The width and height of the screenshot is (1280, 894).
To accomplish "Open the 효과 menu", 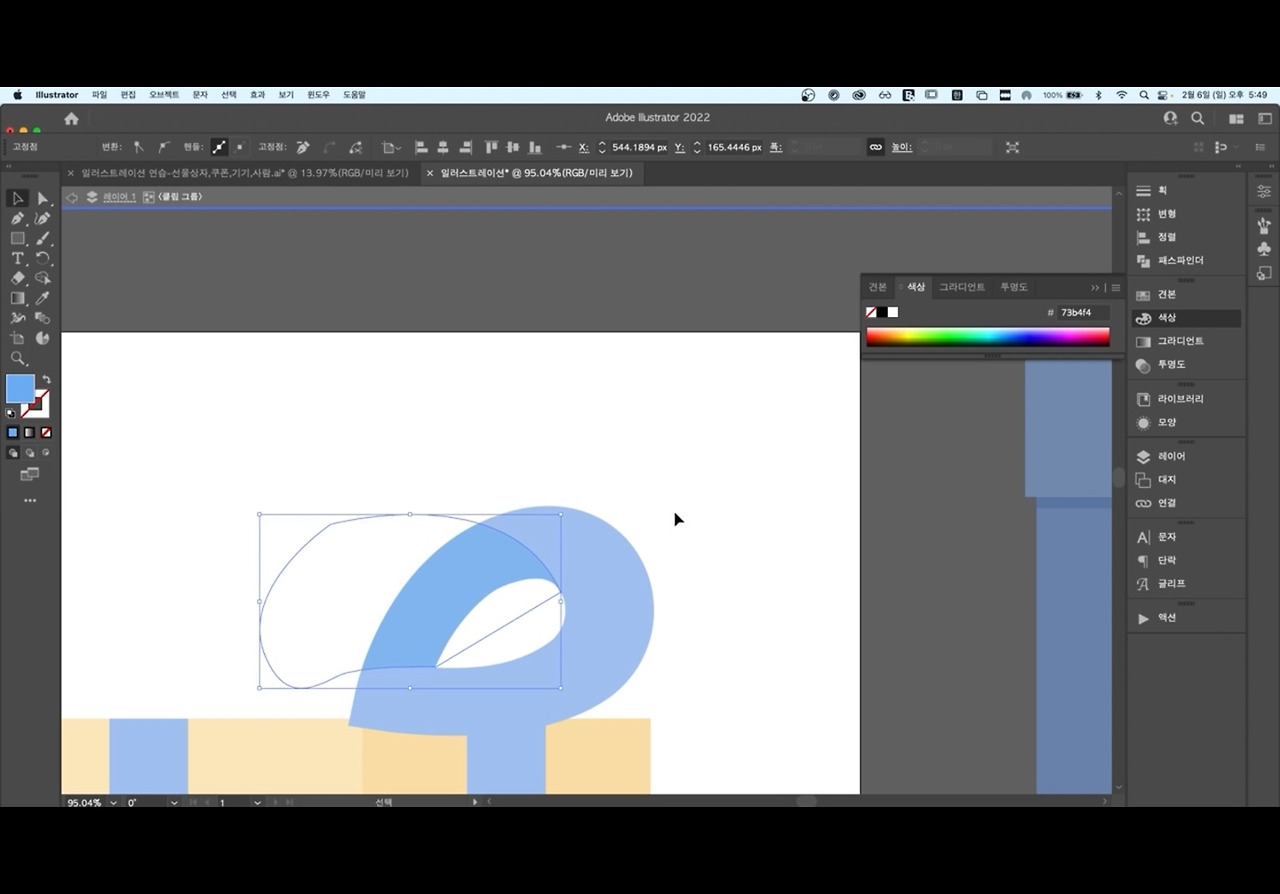I will tap(257, 95).
